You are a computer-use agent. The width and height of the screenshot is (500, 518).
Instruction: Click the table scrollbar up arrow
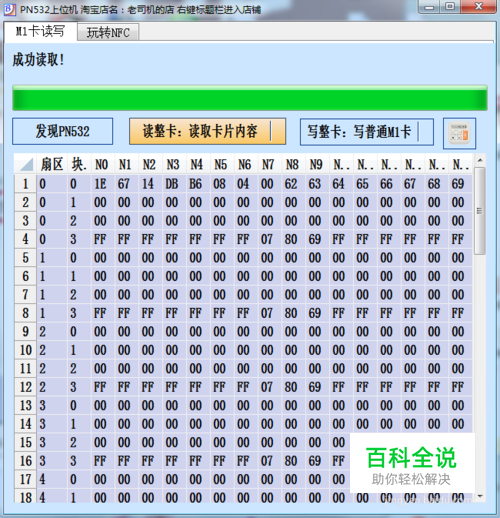[480, 160]
